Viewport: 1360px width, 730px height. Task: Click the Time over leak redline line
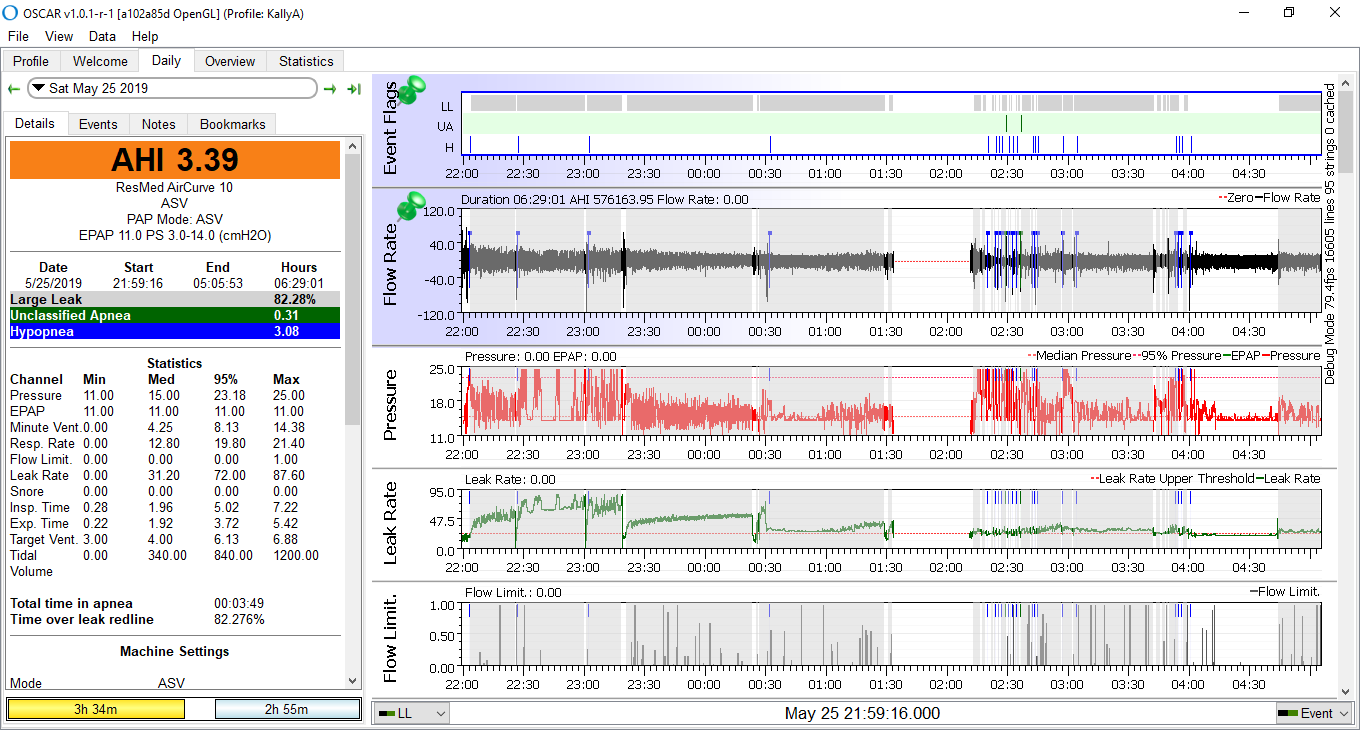175,619
